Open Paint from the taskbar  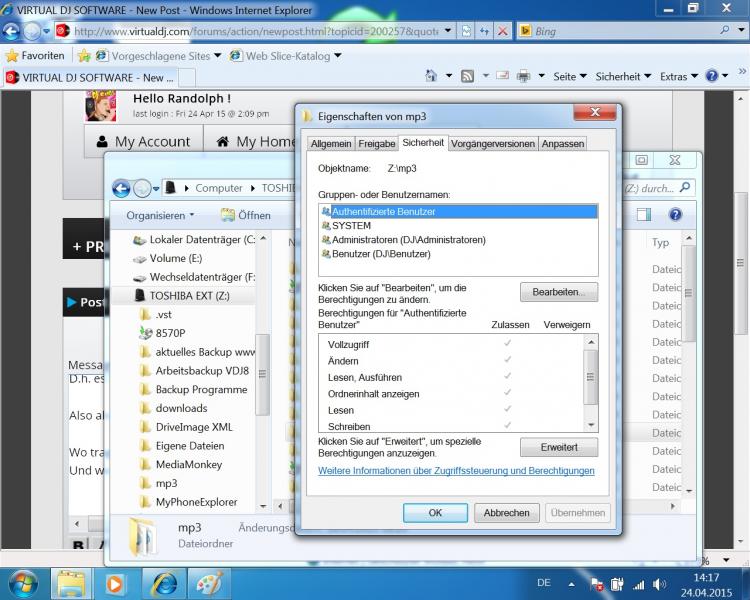[x=208, y=583]
